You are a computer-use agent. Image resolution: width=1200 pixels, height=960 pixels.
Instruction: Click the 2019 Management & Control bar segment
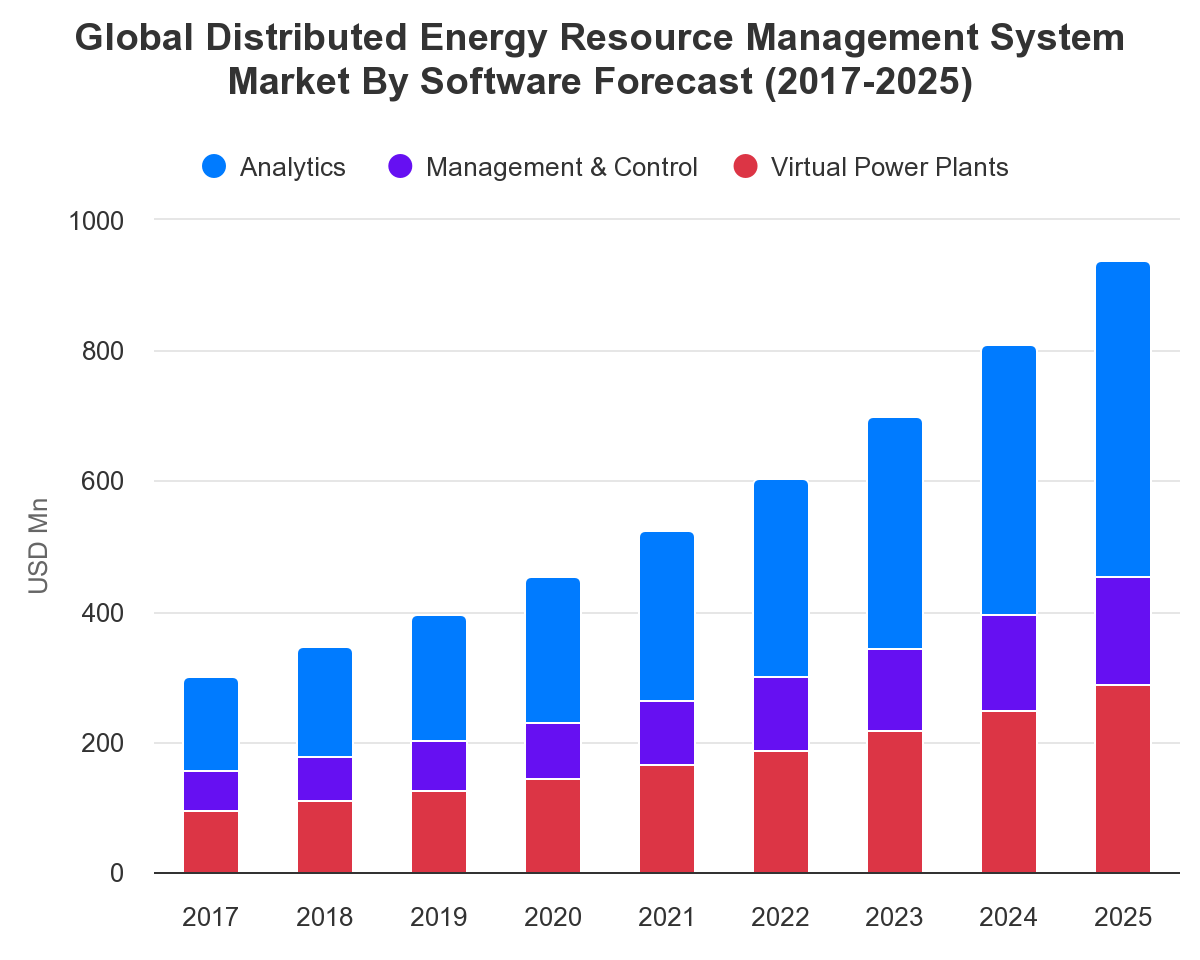[439, 766]
